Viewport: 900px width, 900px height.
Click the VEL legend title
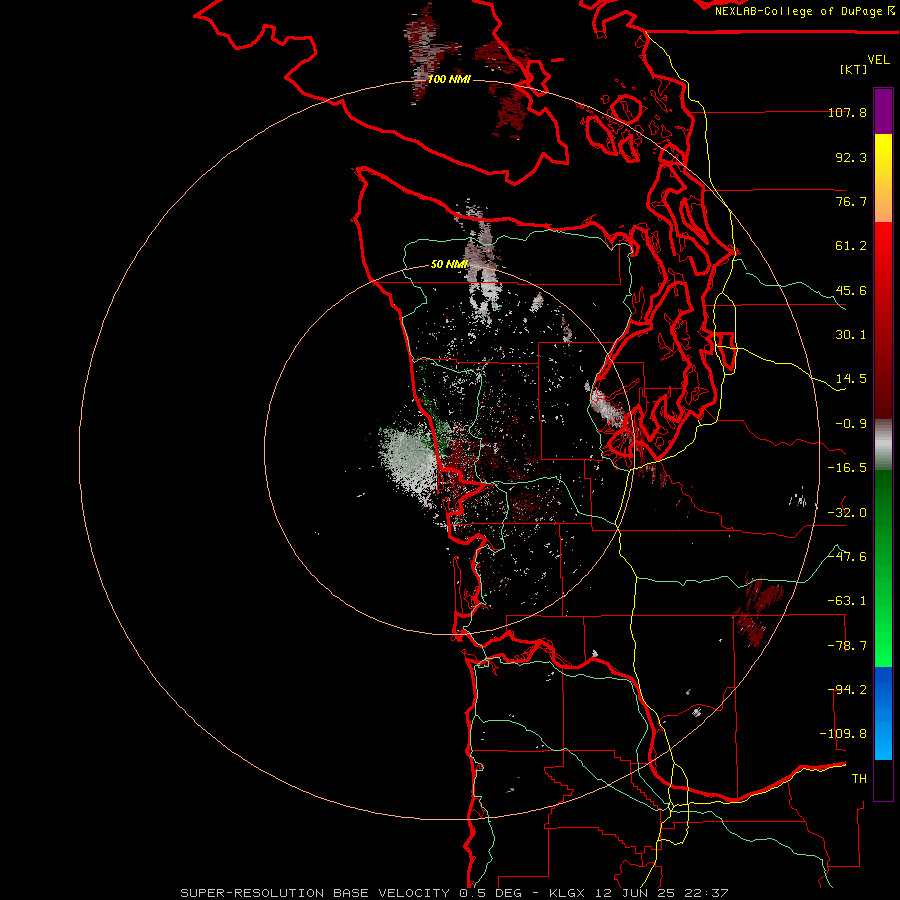878,60
